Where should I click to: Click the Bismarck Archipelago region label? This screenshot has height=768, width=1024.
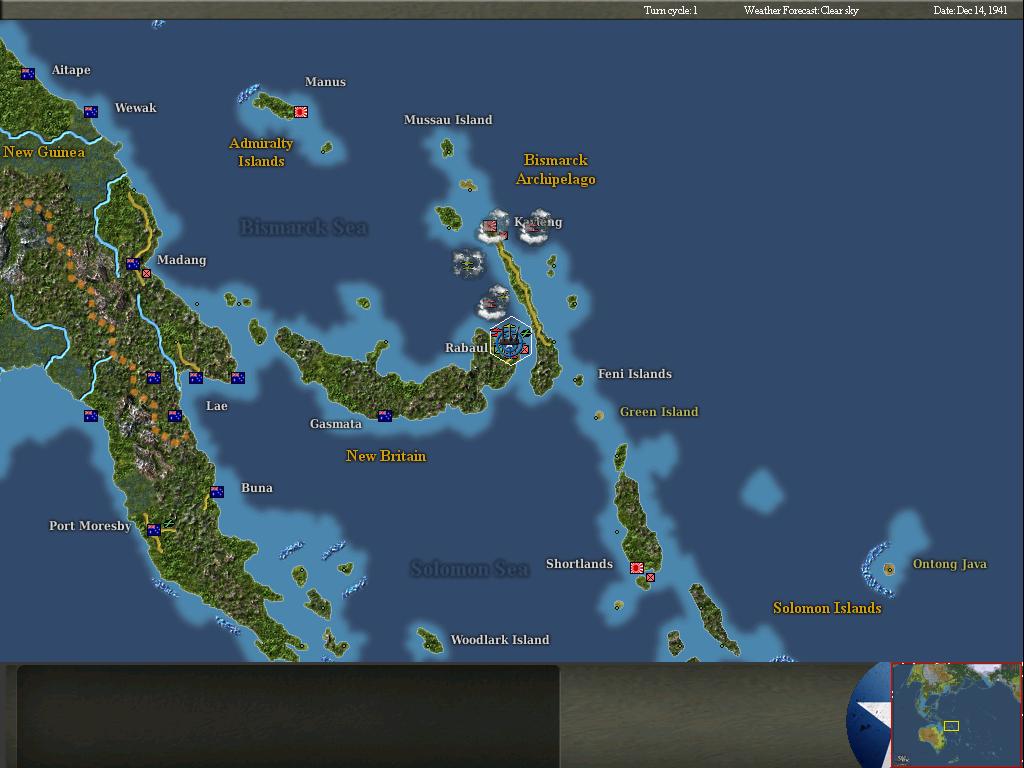(x=556, y=169)
